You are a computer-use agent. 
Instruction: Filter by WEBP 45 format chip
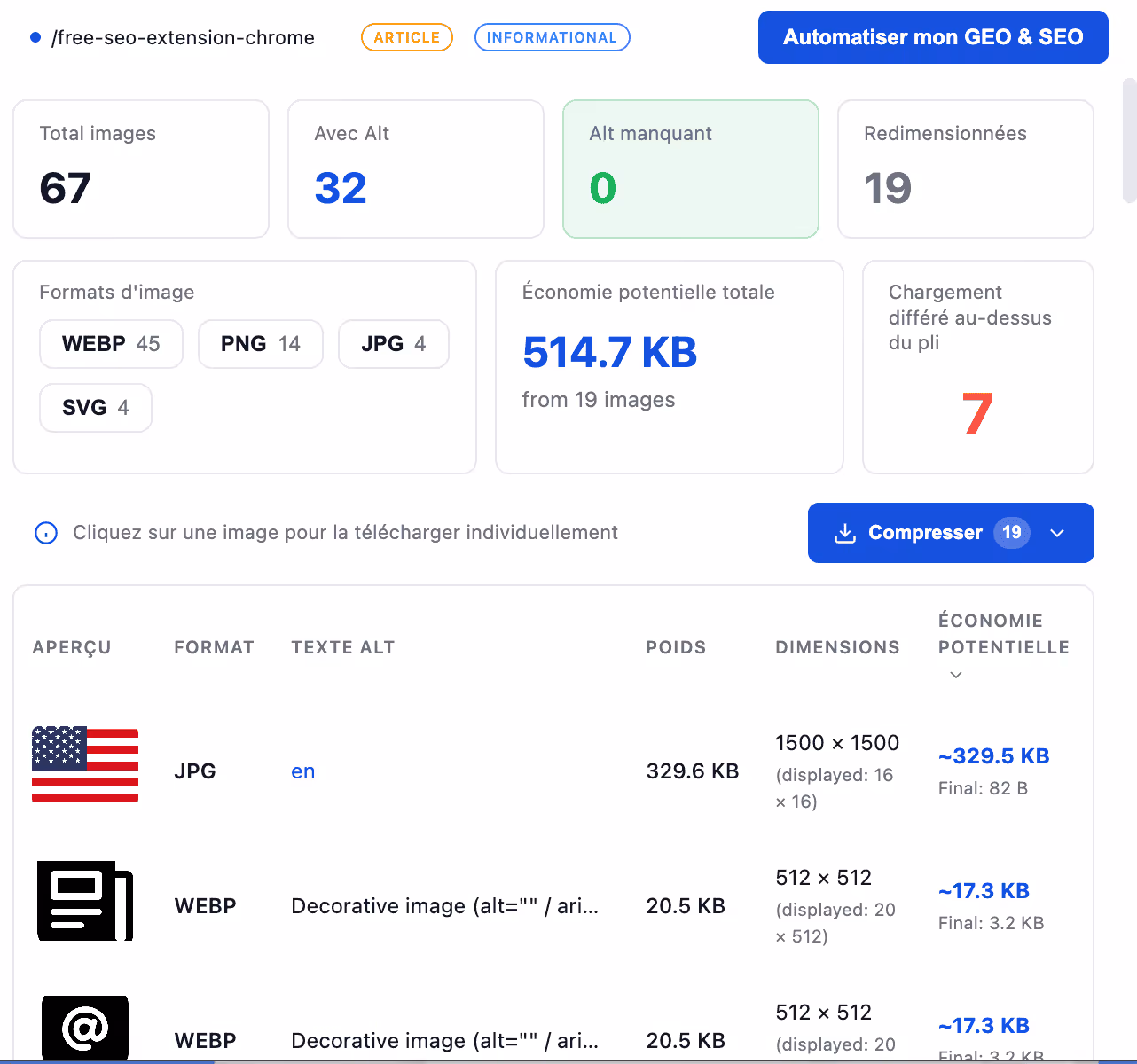coord(111,344)
